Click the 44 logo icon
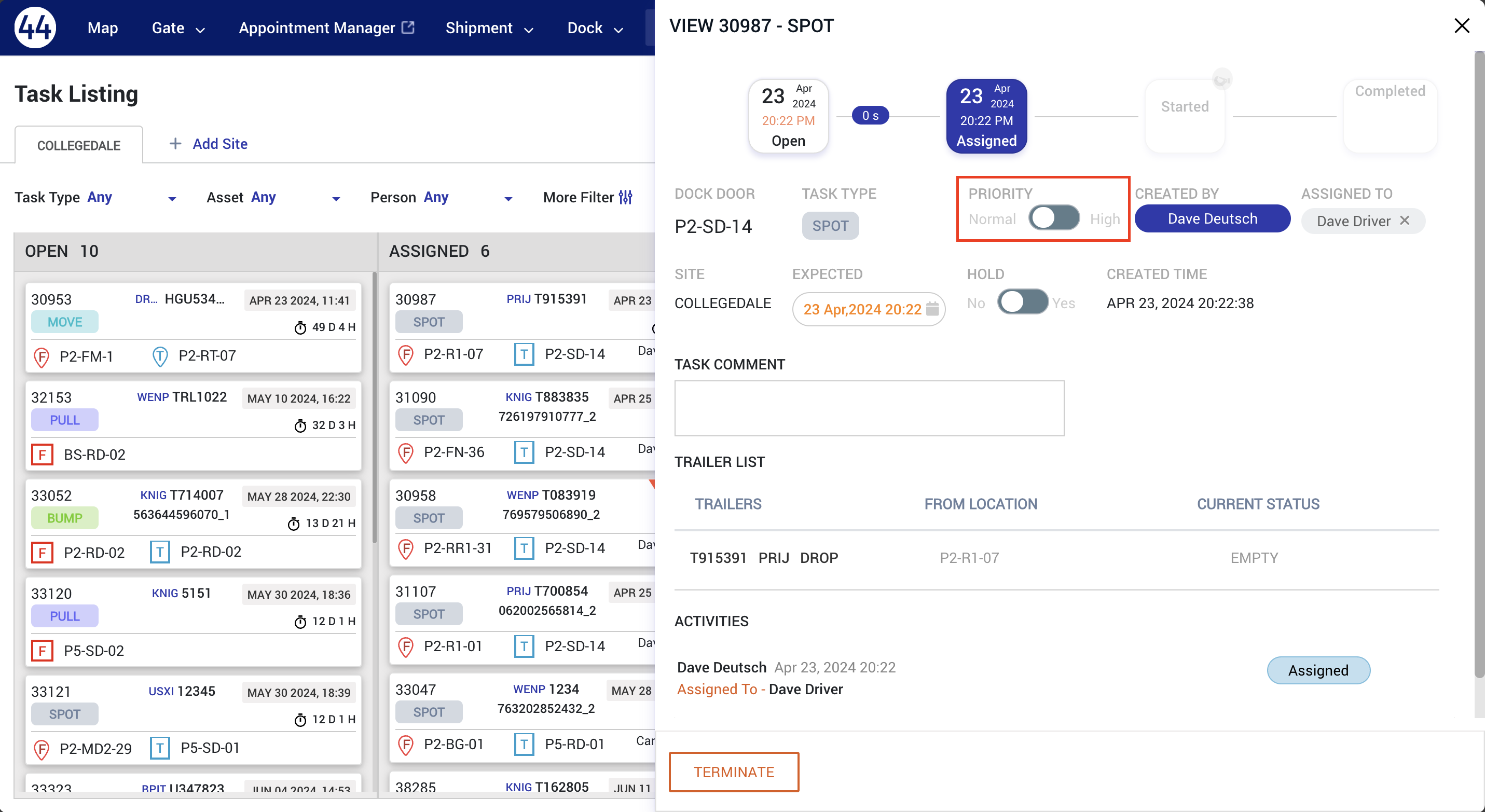This screenshot has width=1485, height=812. pyautogui.click(x=35, y=27)
